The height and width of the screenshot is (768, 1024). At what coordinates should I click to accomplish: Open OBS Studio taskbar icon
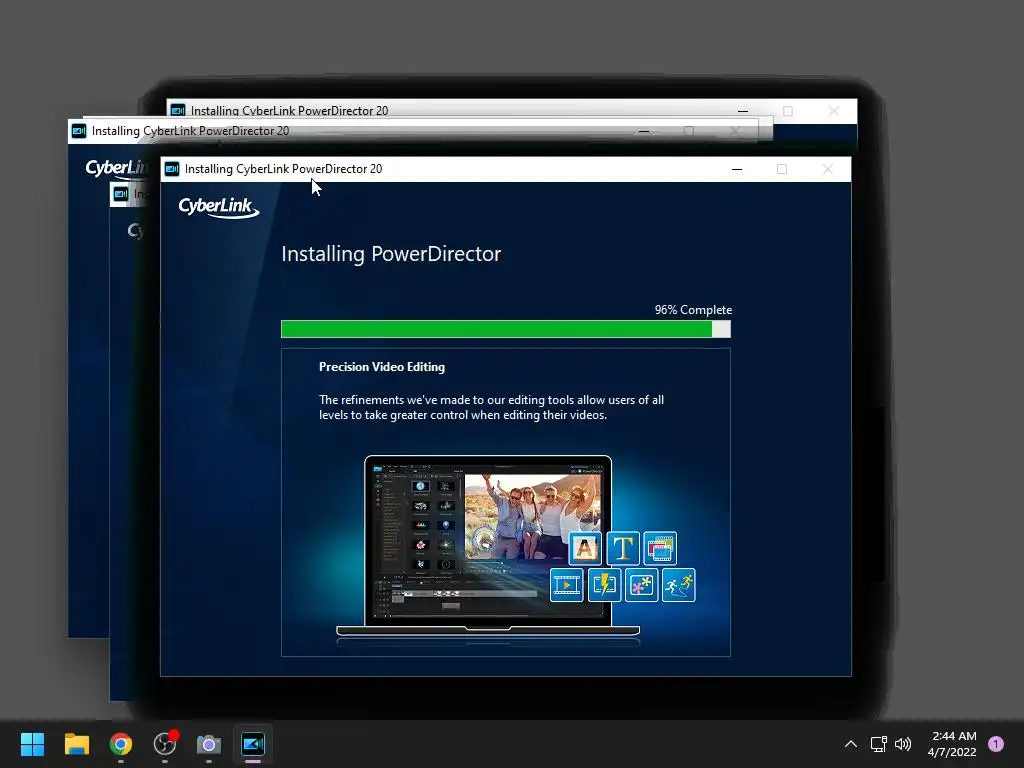pyautogui.click(x=165, y=743)
